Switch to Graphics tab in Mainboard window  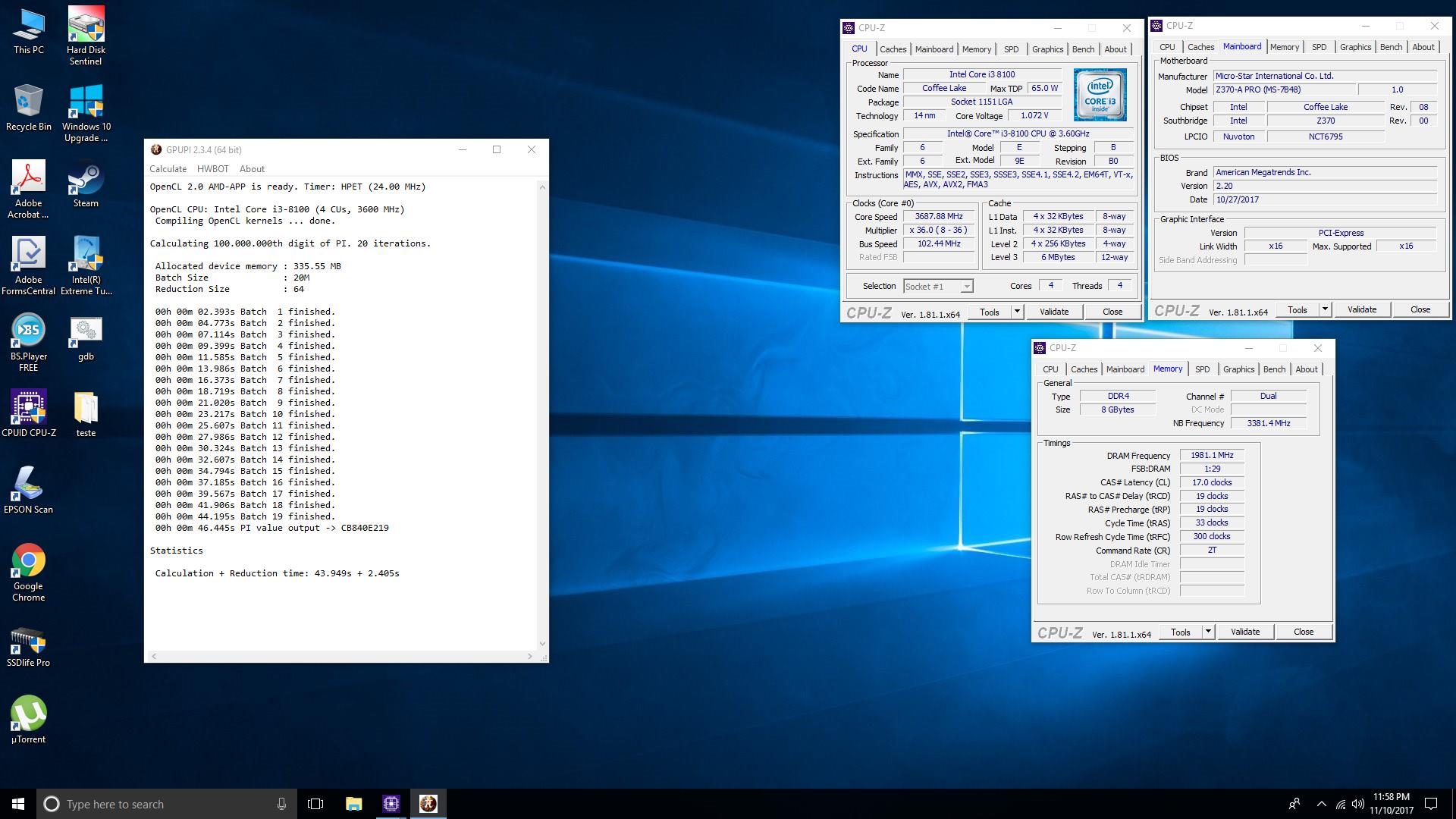pos(1355,47)
